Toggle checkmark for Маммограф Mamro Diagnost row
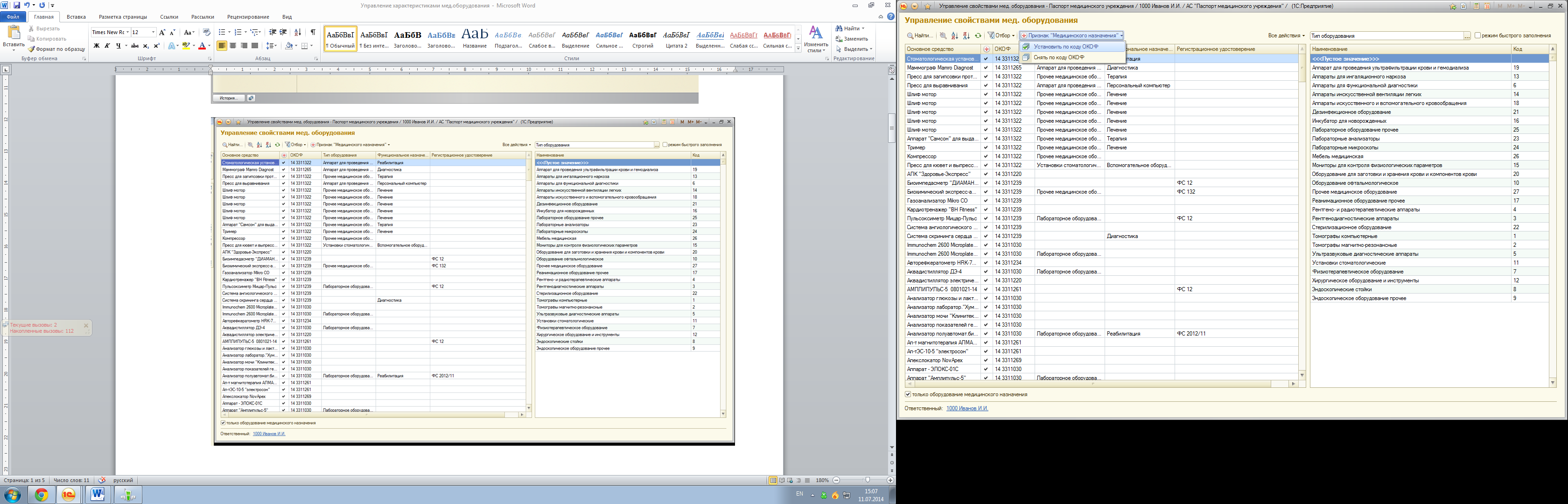The width and height of the screenshot is (1568, 504). [x=986, y=68]
